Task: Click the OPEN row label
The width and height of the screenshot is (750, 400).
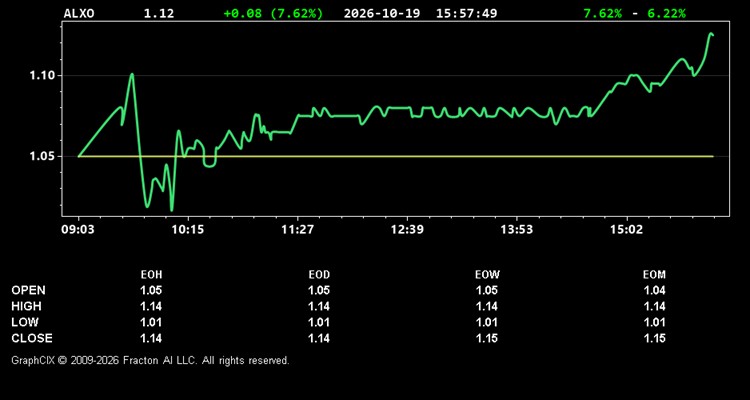Action: 29,290
